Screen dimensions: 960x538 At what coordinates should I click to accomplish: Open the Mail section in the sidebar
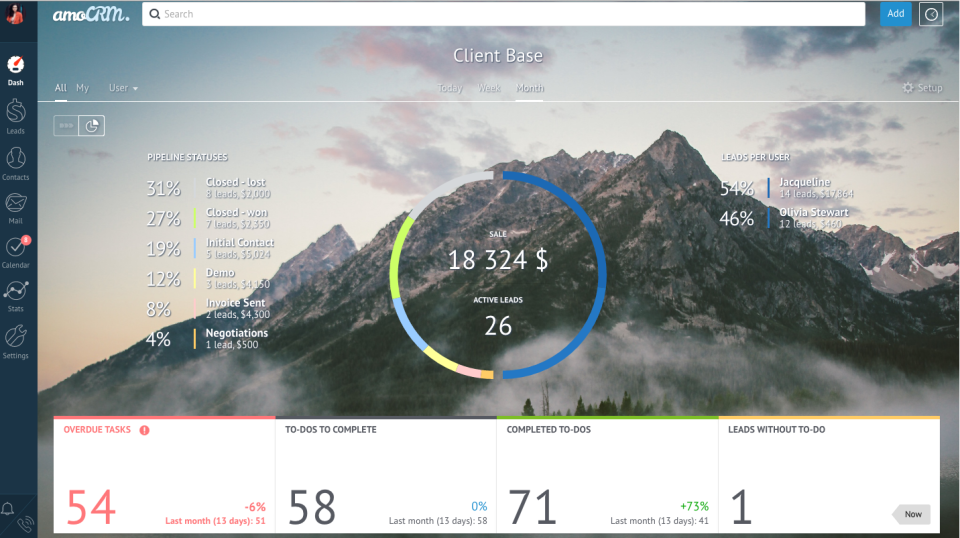15,208
